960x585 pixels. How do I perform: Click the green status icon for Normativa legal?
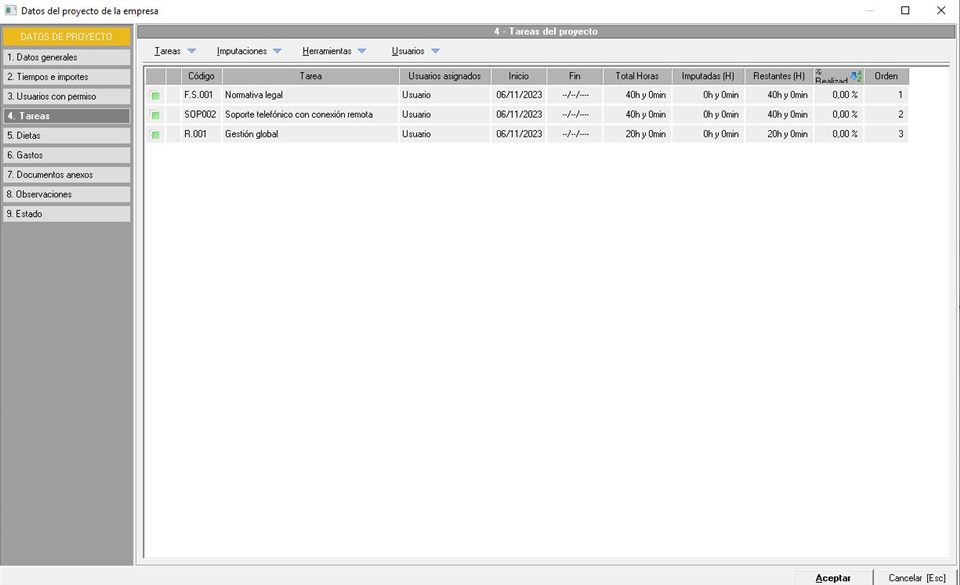coord(155,96)
